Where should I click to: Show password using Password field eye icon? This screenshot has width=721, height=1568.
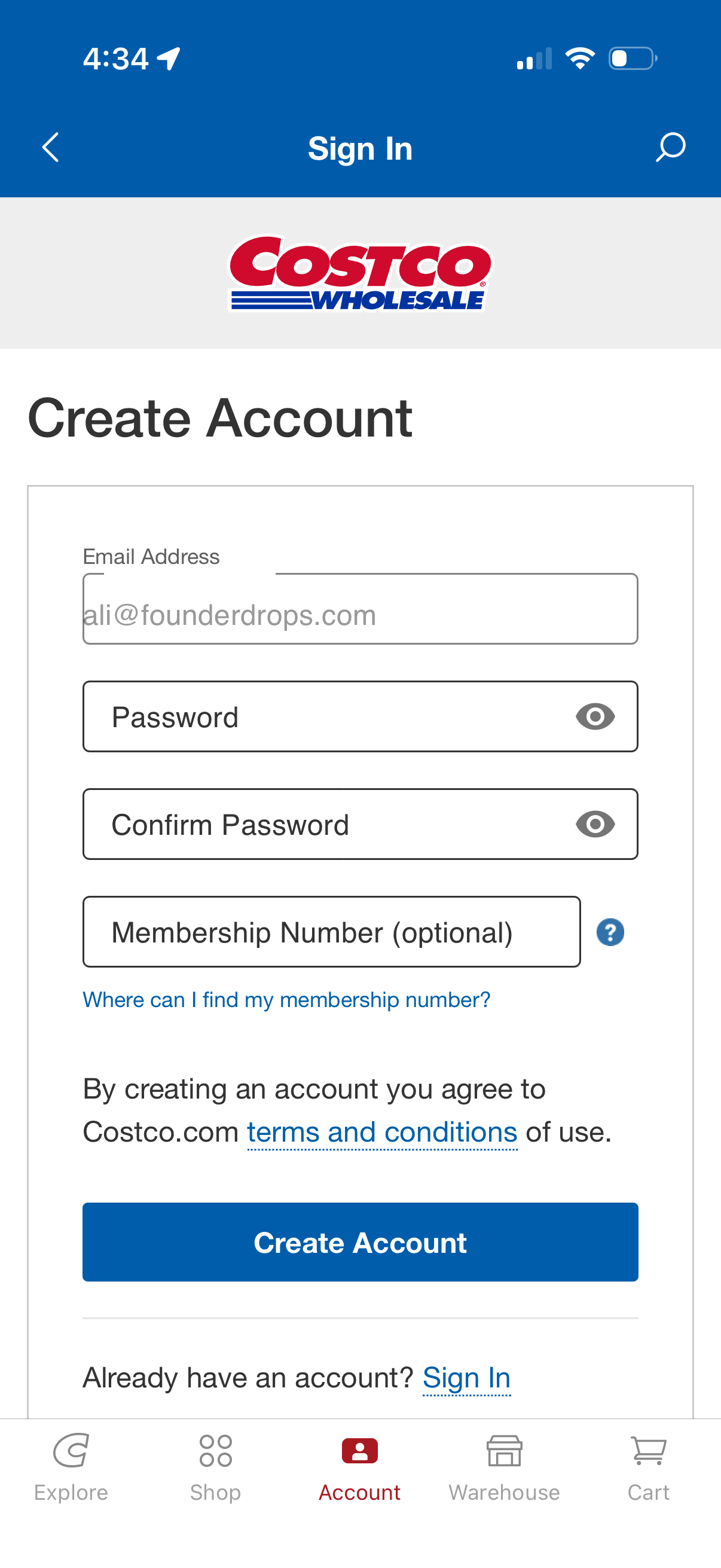595,716
